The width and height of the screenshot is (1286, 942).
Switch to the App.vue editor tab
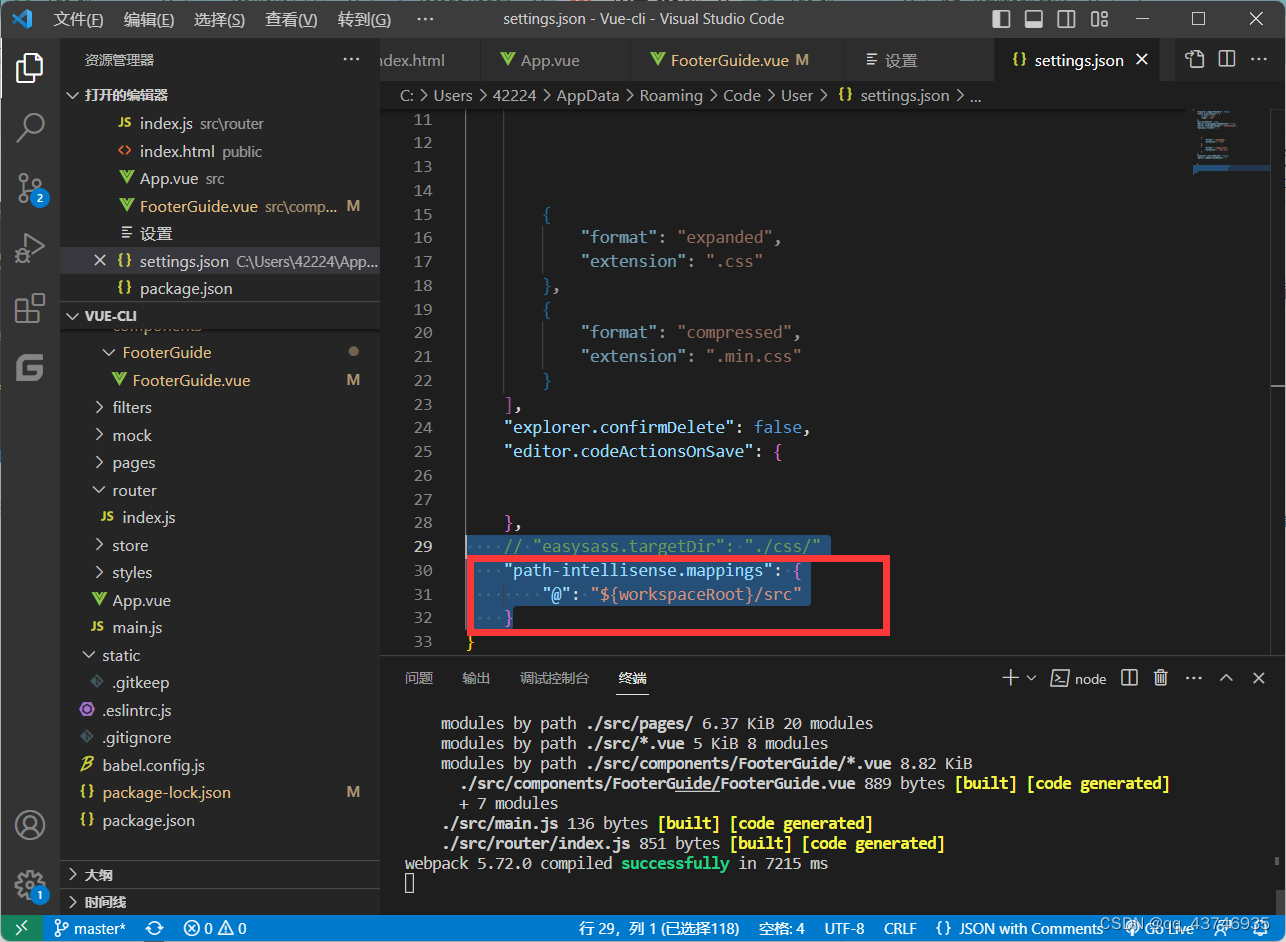(555, 60)
